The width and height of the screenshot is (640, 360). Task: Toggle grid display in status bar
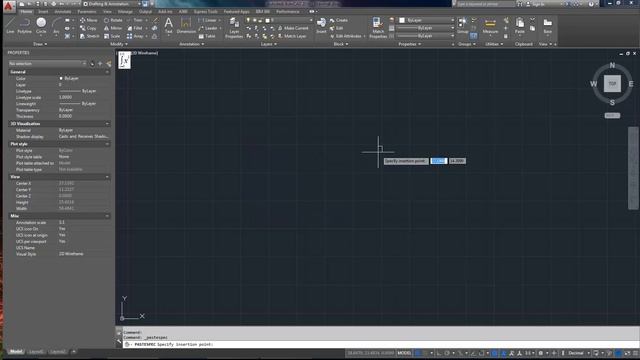(x=418, y=353)
